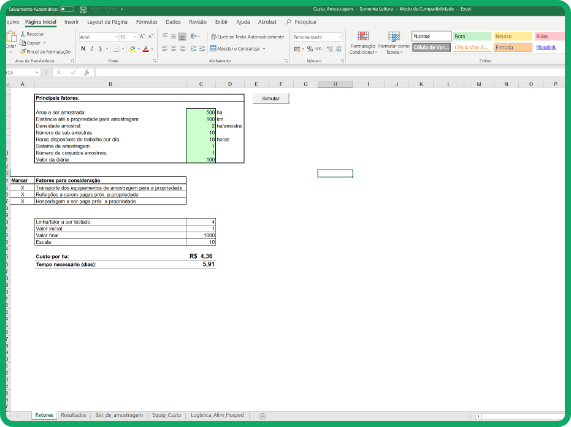
Task: Open number format Personalizado dropdown
Action: coord(340,37)
